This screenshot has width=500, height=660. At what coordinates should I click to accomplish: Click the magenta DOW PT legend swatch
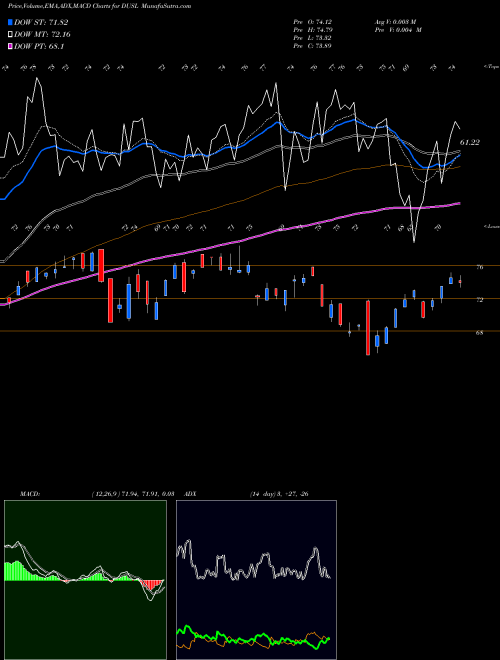[x=11, y=46]
